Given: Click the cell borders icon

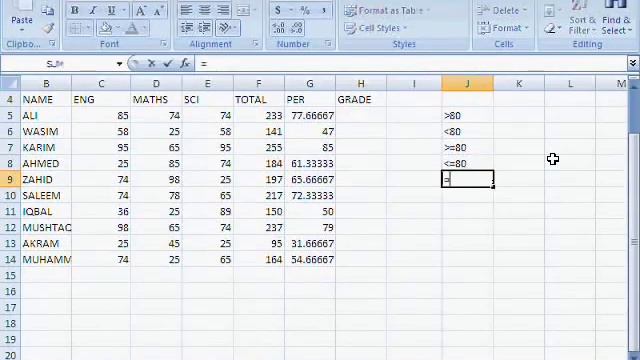Looking at the screenshot, I should 76,28.
